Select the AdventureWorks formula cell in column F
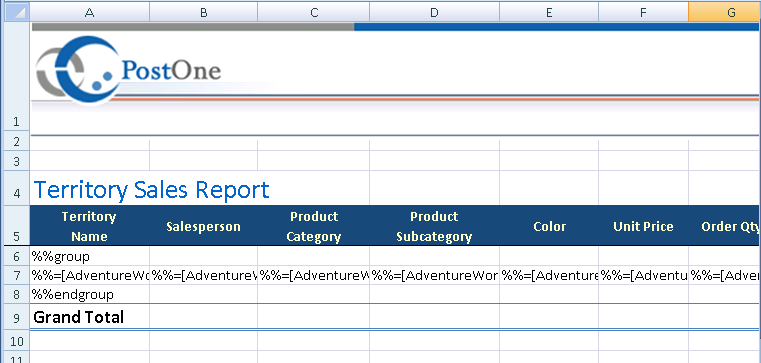 point(643,275)
